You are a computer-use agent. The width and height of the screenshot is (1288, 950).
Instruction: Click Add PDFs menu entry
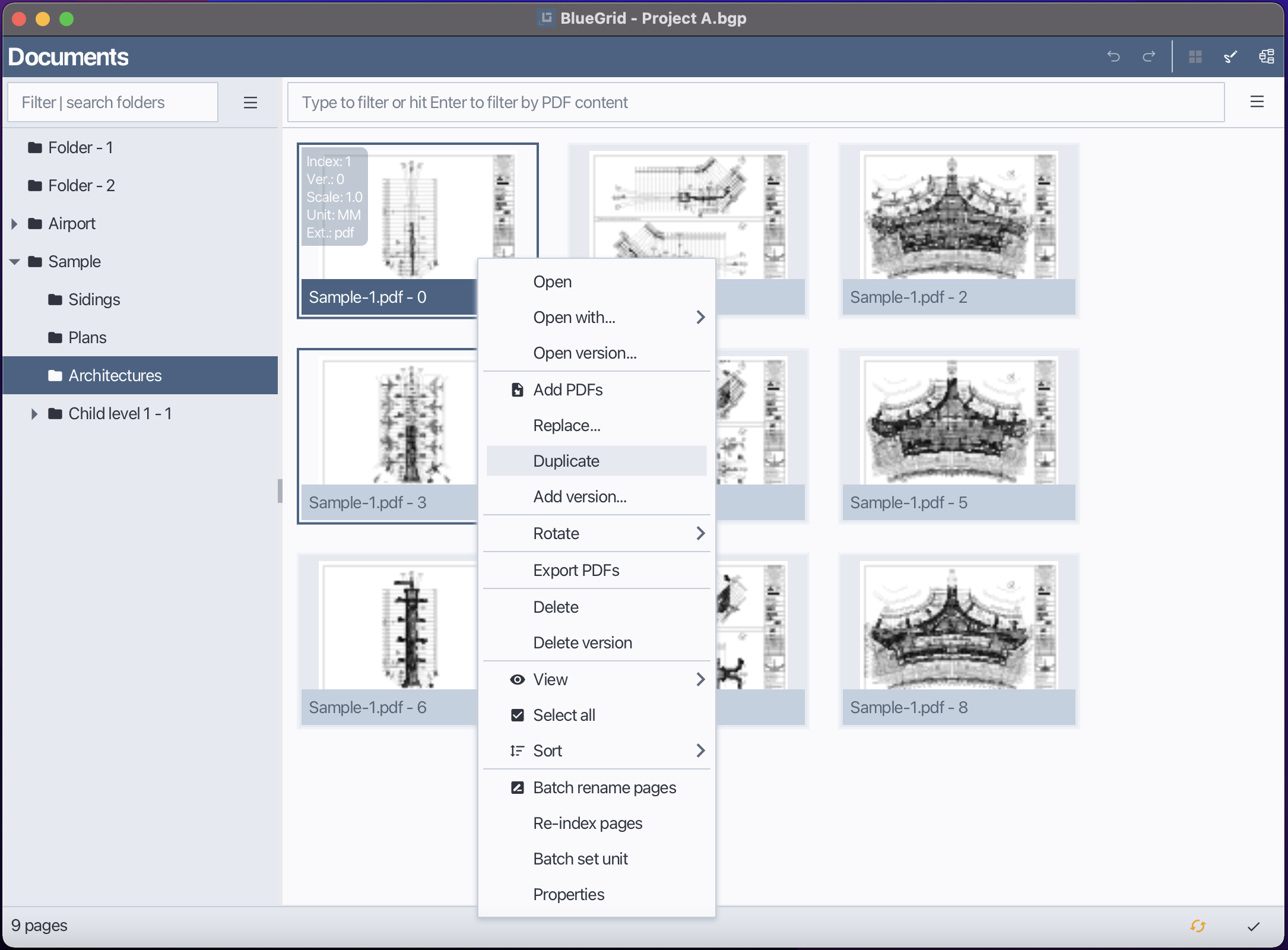point(567,389)
